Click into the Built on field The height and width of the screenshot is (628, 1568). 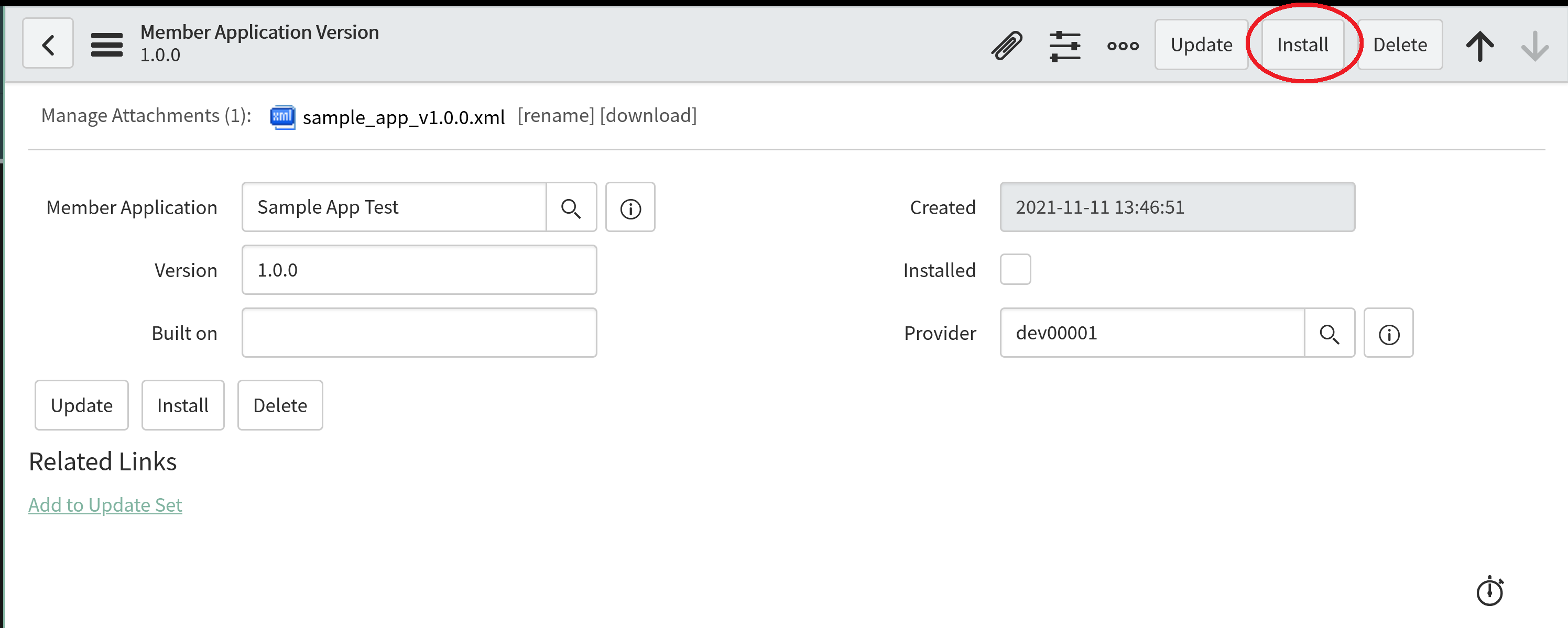(x=419, y=333)
